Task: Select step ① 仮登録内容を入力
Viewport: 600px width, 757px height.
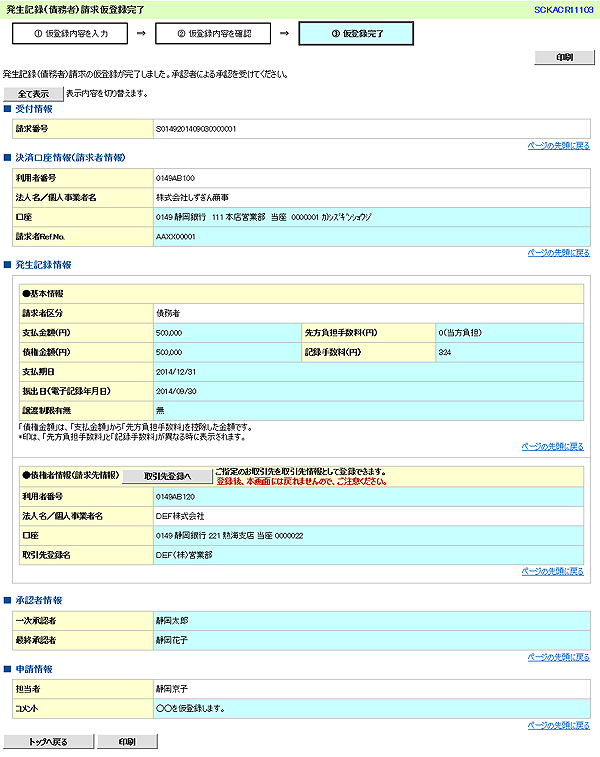Action: 70,34
